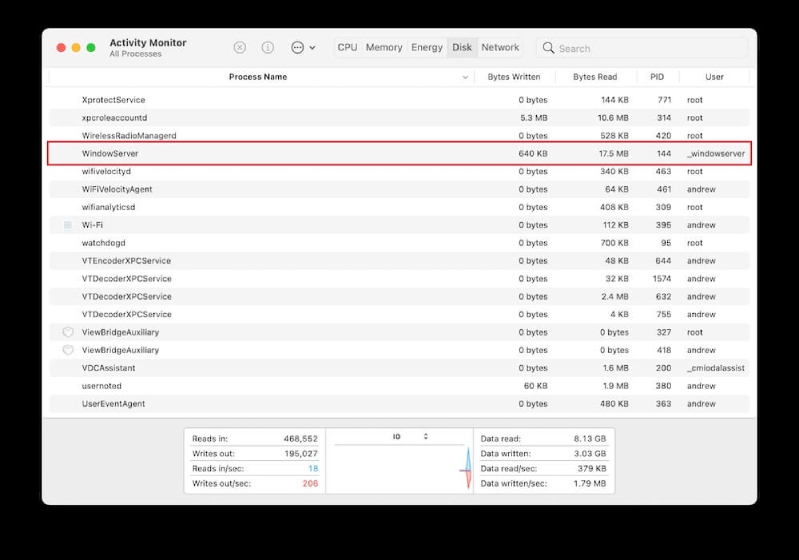Click the stop process (X) toolbar icon
Screen dimensions: 799x560
[239, 47]
